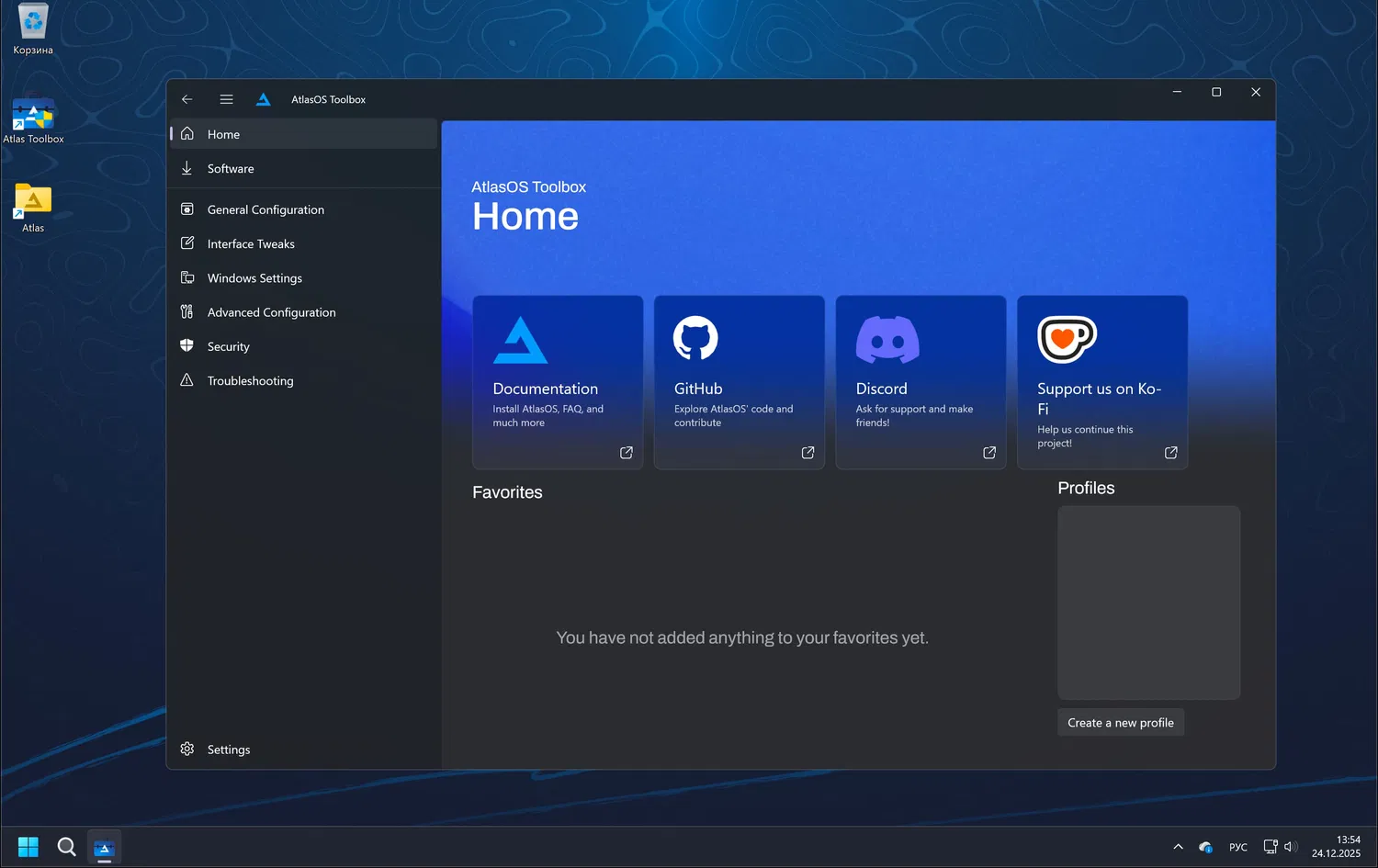Select the Atlas Toolbox desktop shortcut
Viewport: 1378px width, 868px height.
coord(33,121)
